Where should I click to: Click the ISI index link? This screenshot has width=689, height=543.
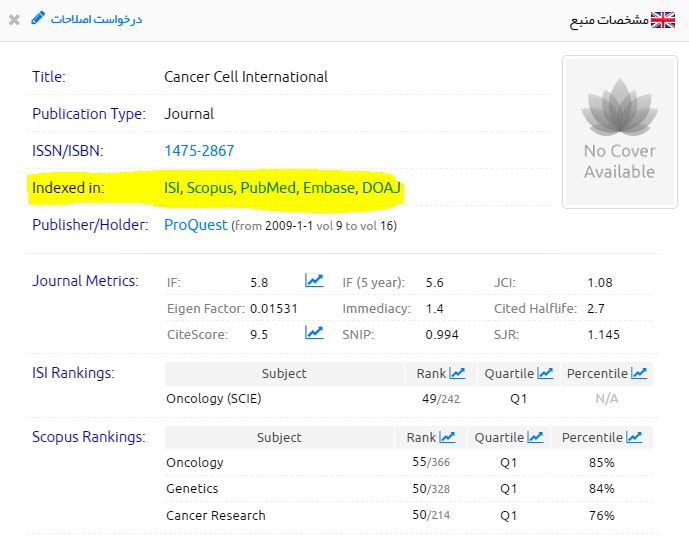click(x=172, y=187)
